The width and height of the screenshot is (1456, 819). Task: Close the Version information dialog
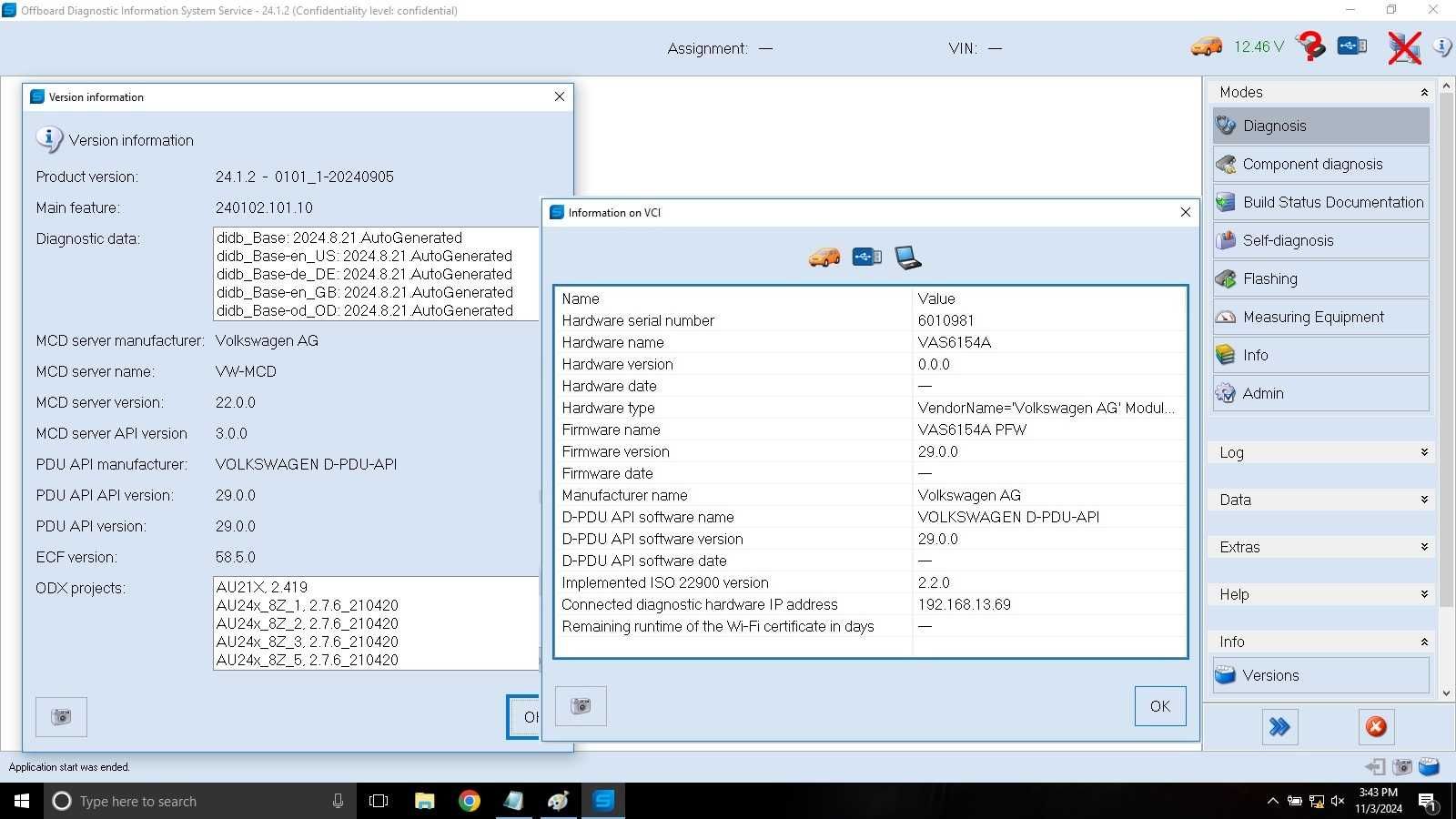pos(560,96)
